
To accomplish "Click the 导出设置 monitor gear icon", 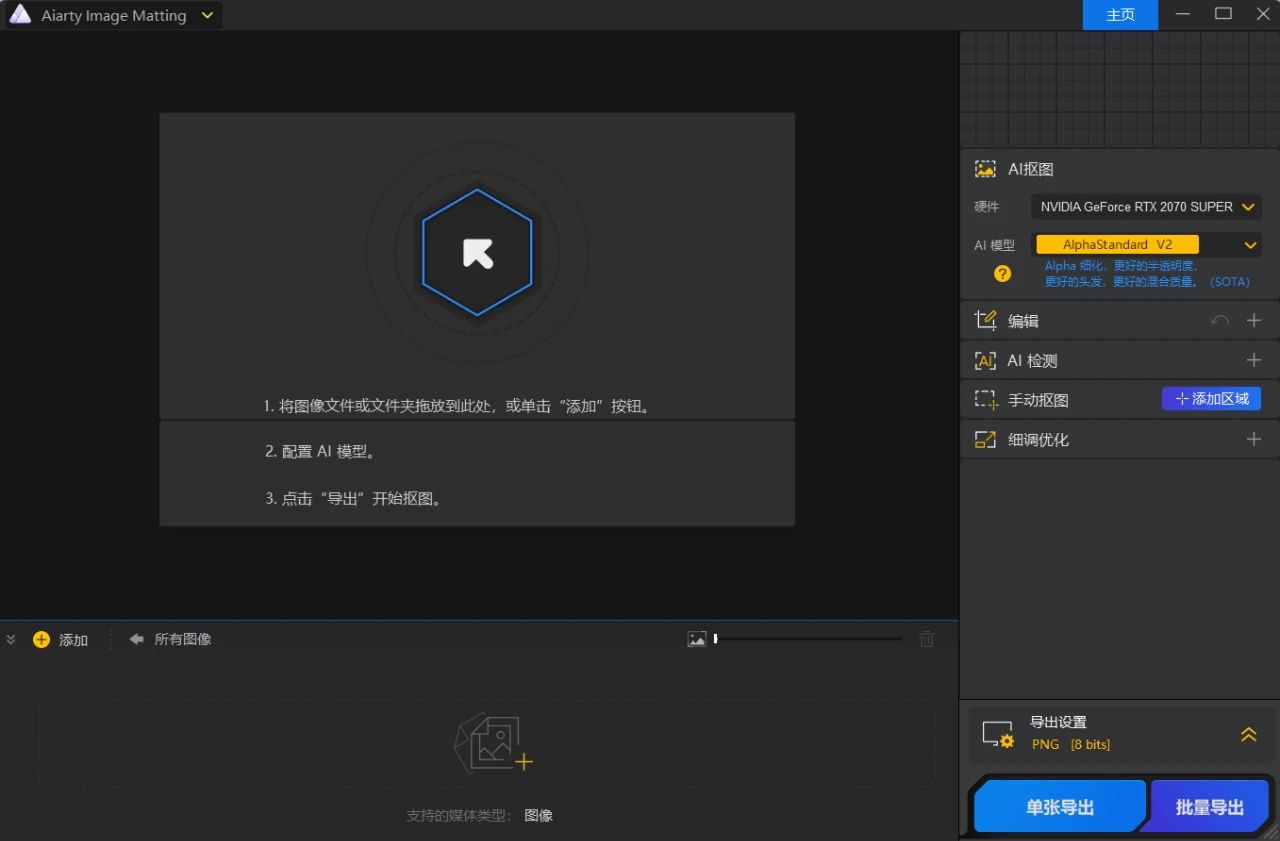I will pyautogui.click(x=997, y=735).
